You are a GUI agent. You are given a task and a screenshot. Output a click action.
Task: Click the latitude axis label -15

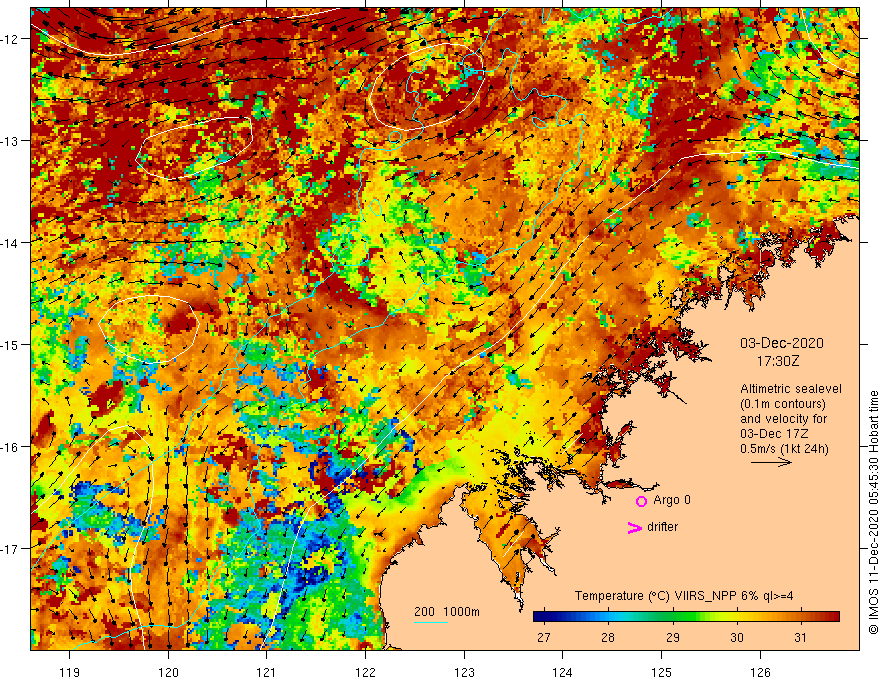click(10, 344)
